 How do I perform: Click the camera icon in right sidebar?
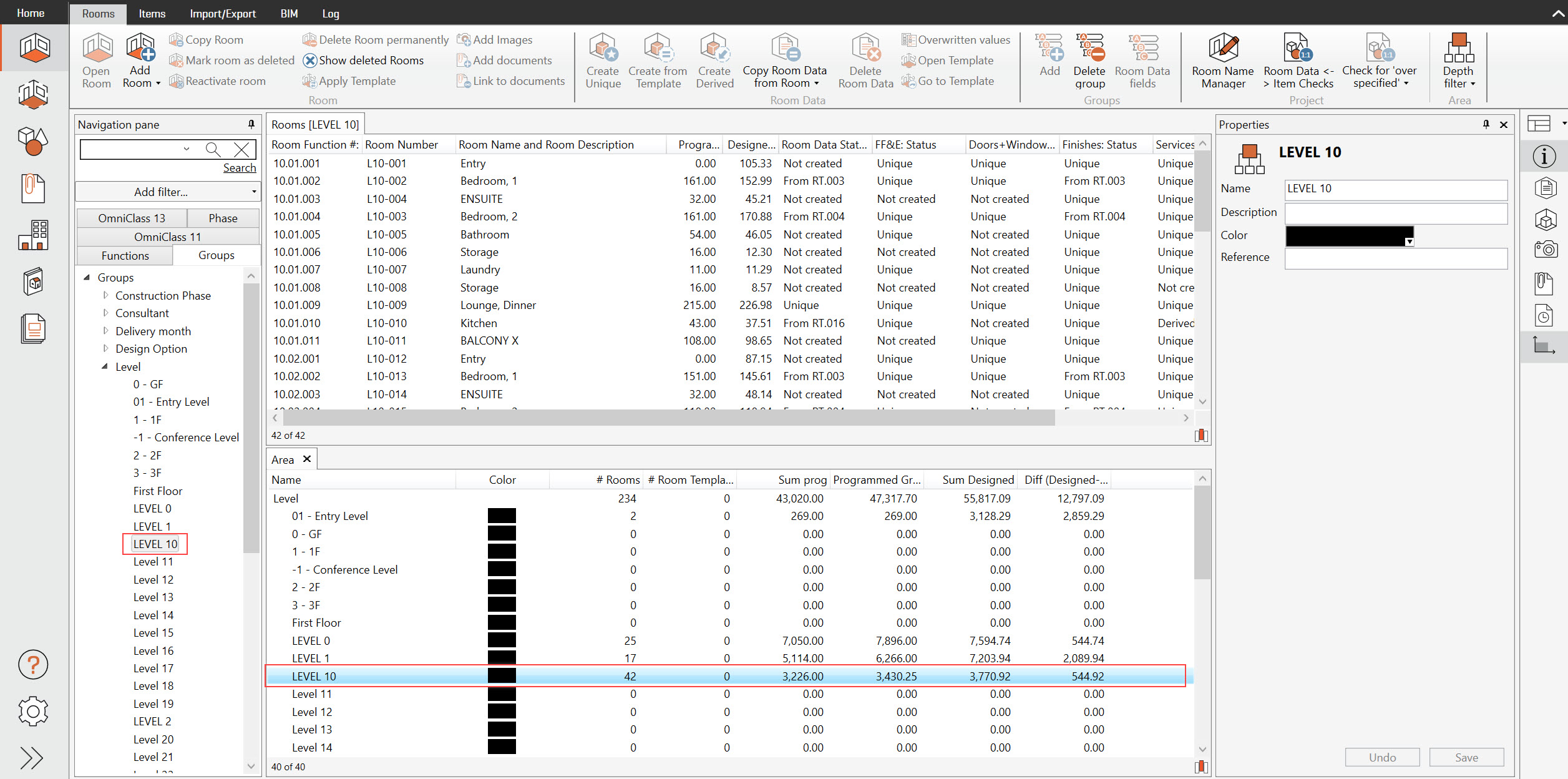1545,250
